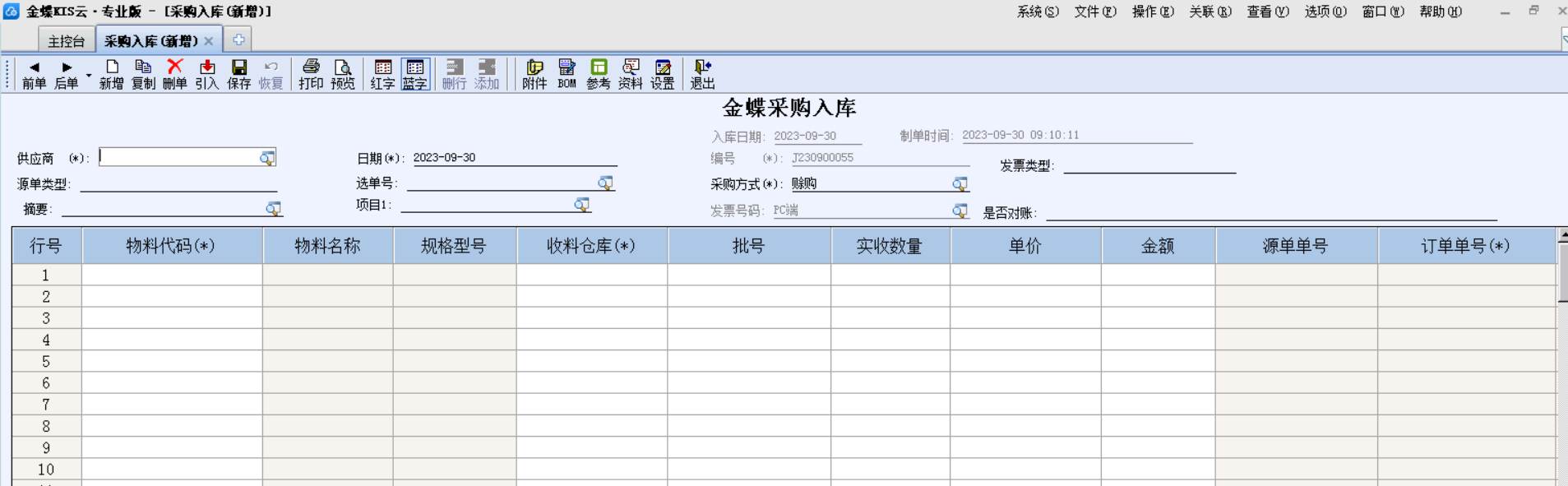The image size is (1568, 486).
Task: Open 设置 settings in toolbar
Action: point(663,74)
